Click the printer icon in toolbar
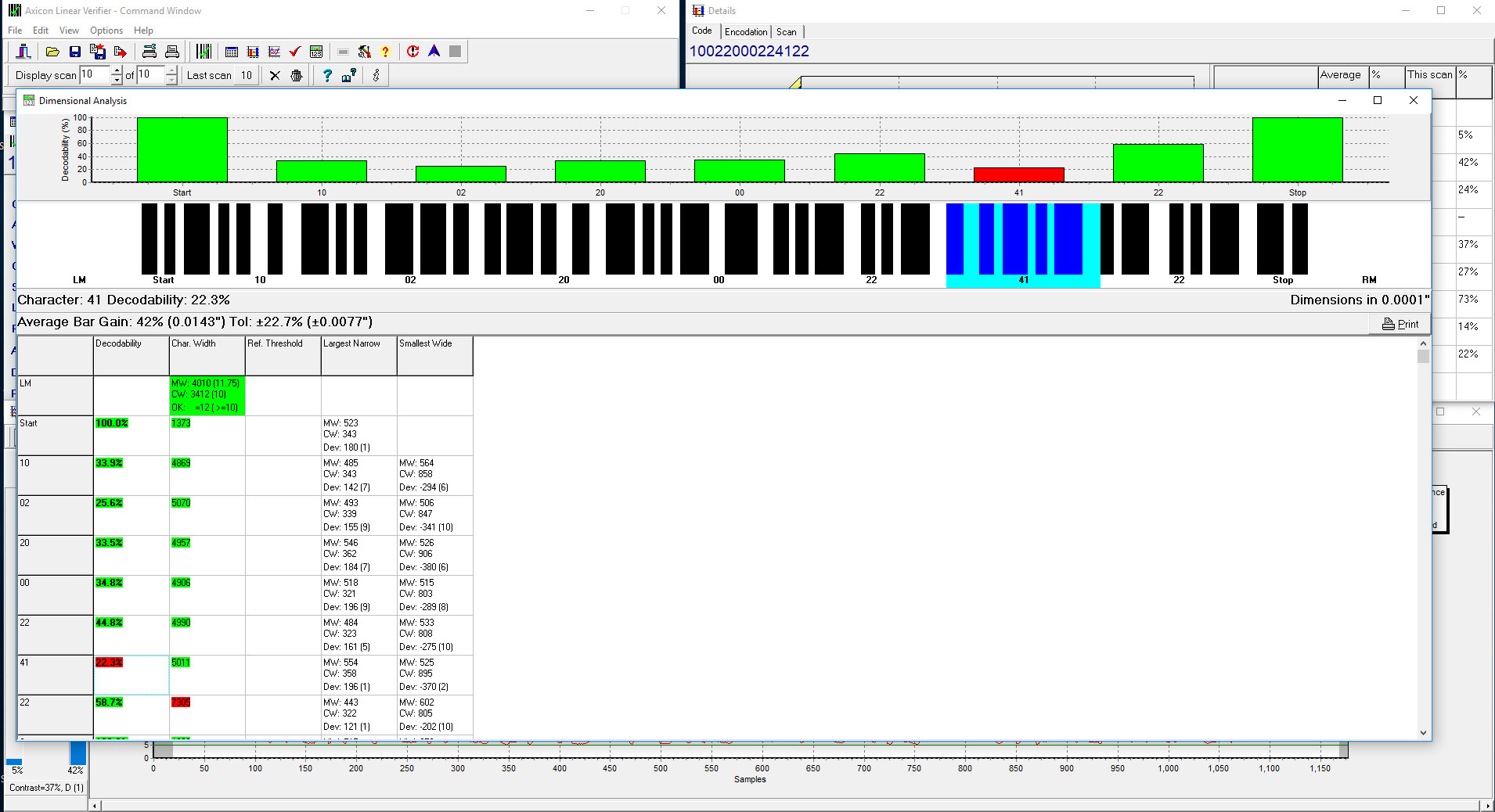This screenshot has height=812, width=1495. pyautogui.click(x=172, y=52)
